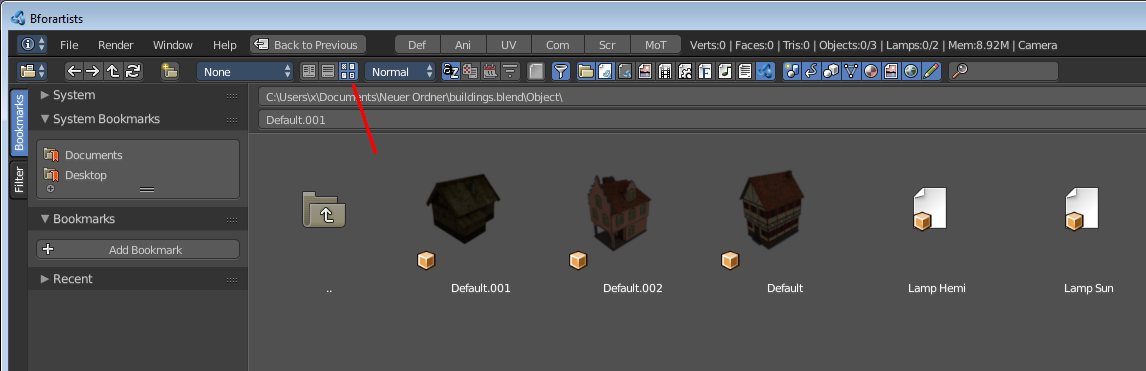Viewport: 1146px width, 371px height.
Task: Toggle images and sounds ID filter
Action: pos(890,71)
